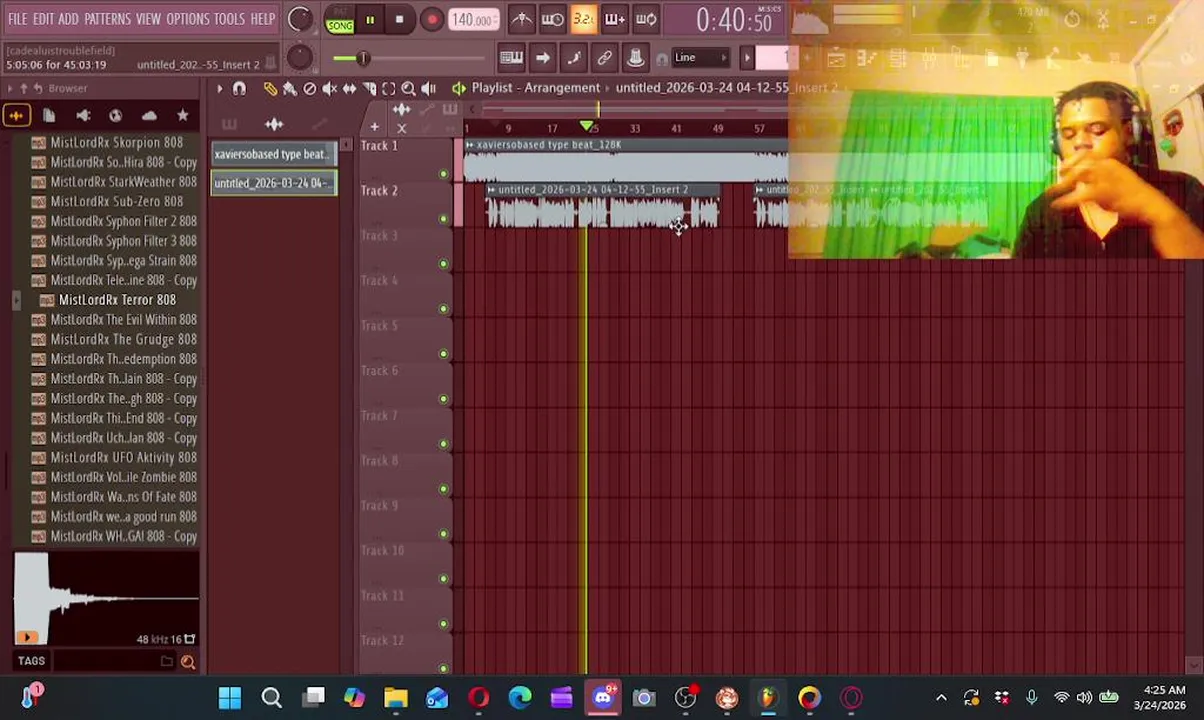Select the Paint brush tool
This screenshot has width=1204, height=720.
click(290, 89)
